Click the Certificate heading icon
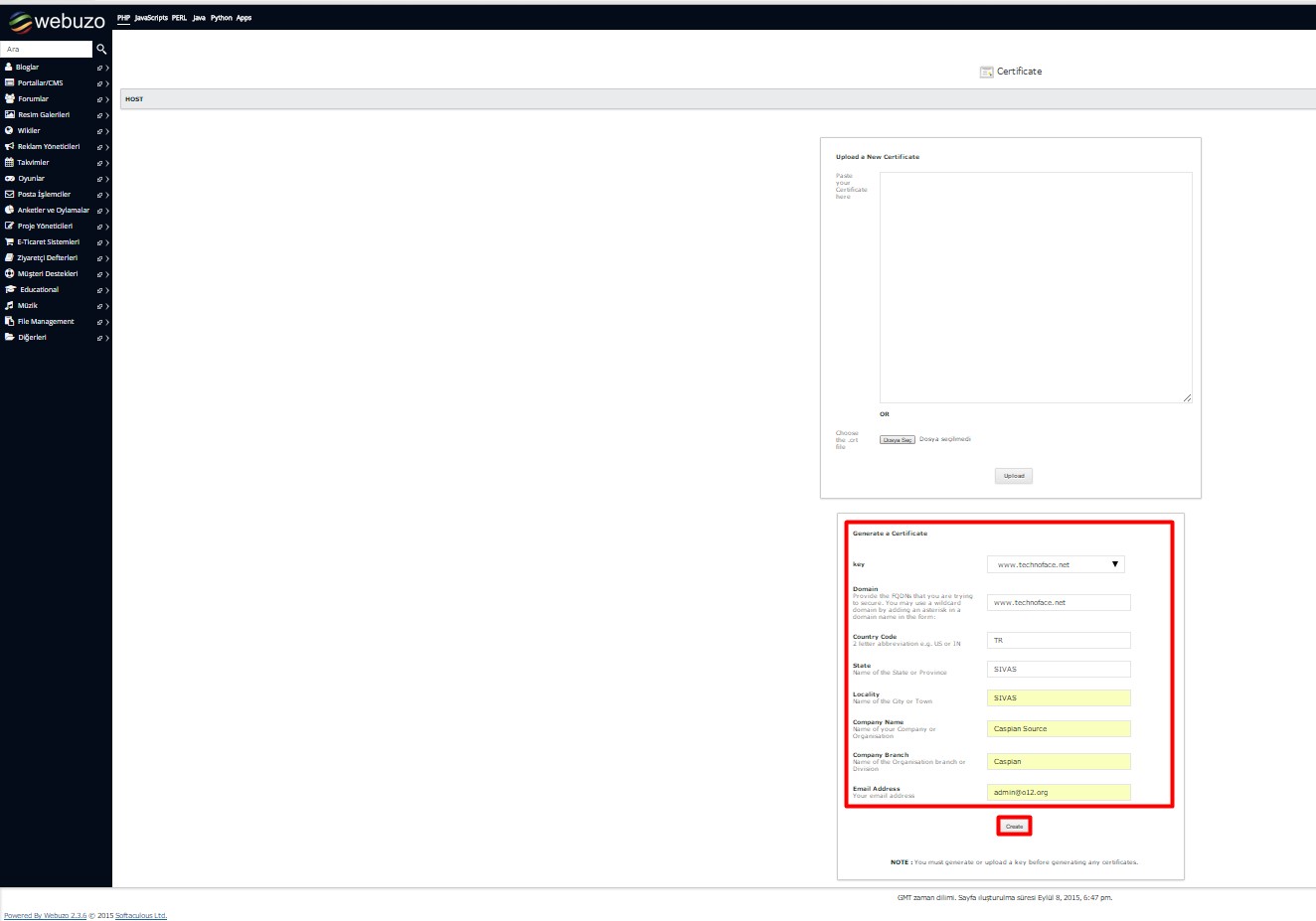1316x921 pixels. (x=986, y=72)
